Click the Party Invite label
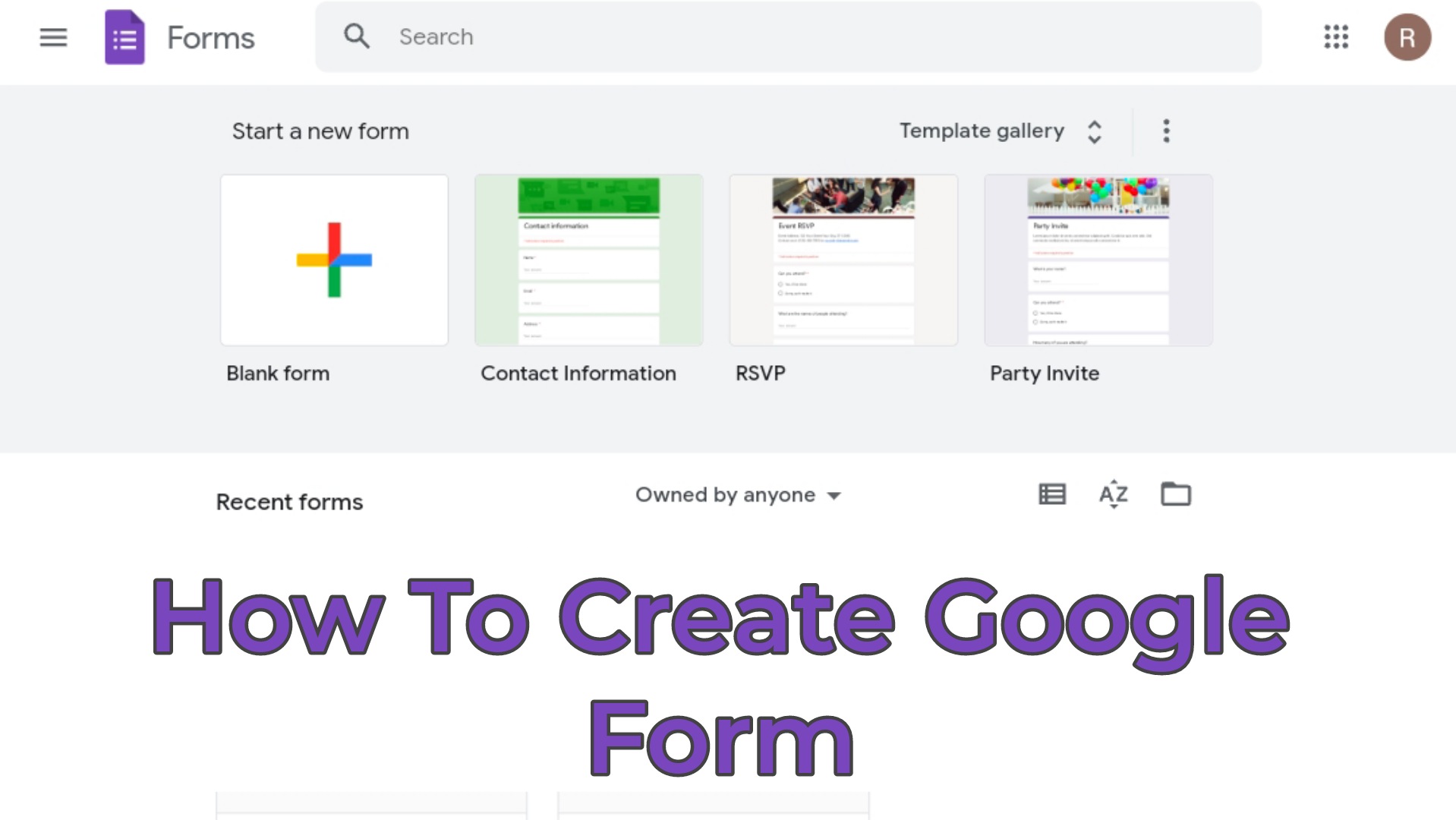 [x=1044, y=374]
